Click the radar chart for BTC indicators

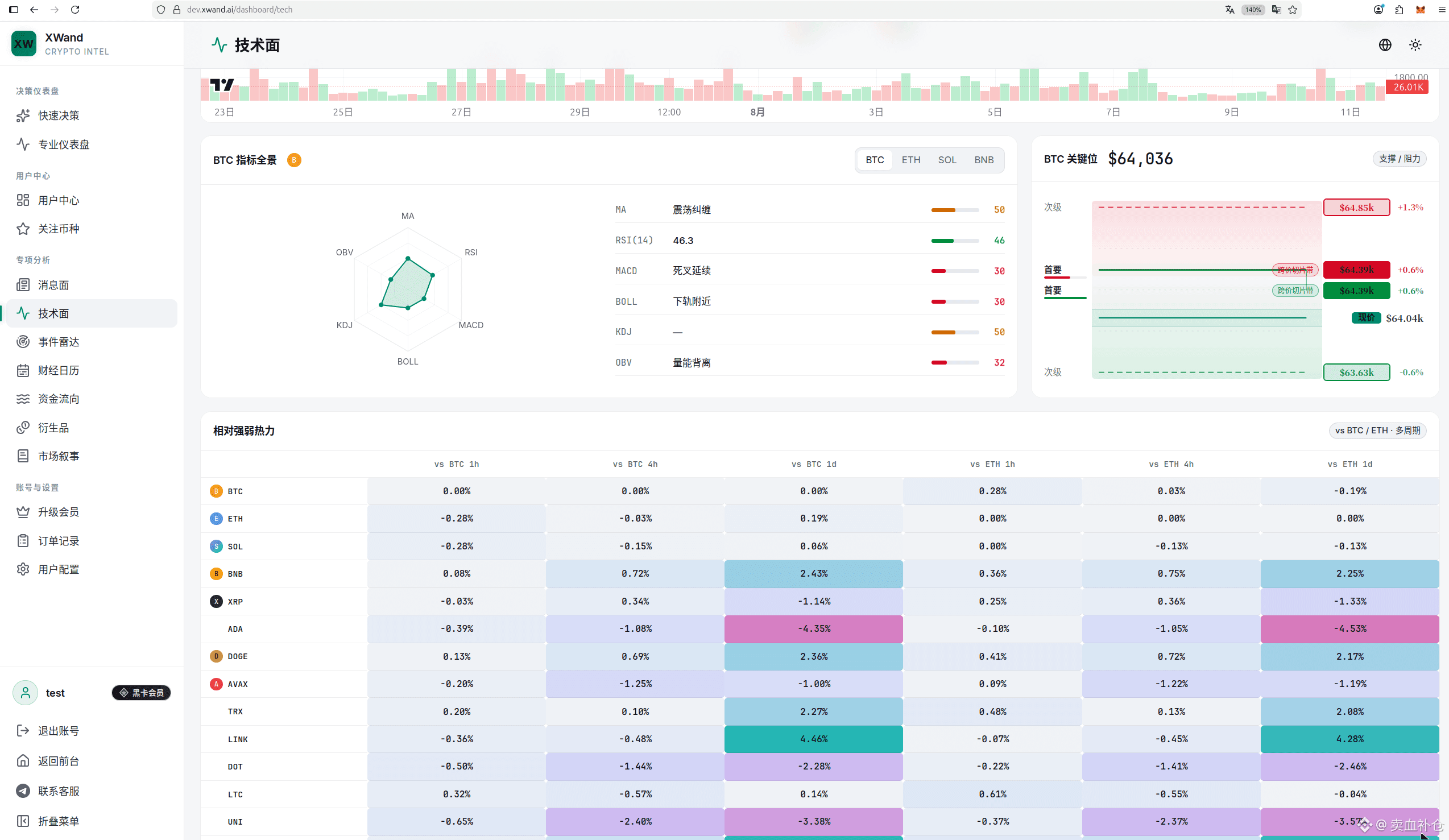coord(408,288)
